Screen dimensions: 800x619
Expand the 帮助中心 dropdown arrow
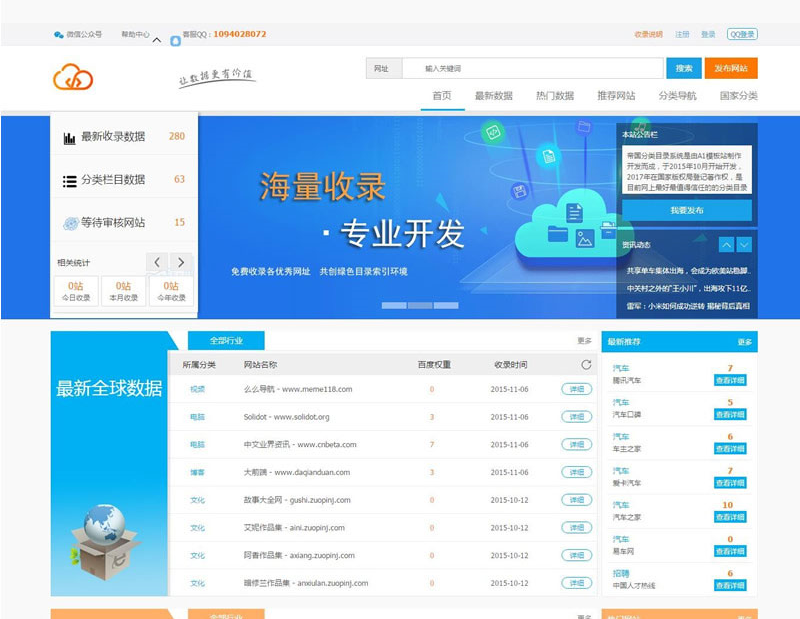157,40
